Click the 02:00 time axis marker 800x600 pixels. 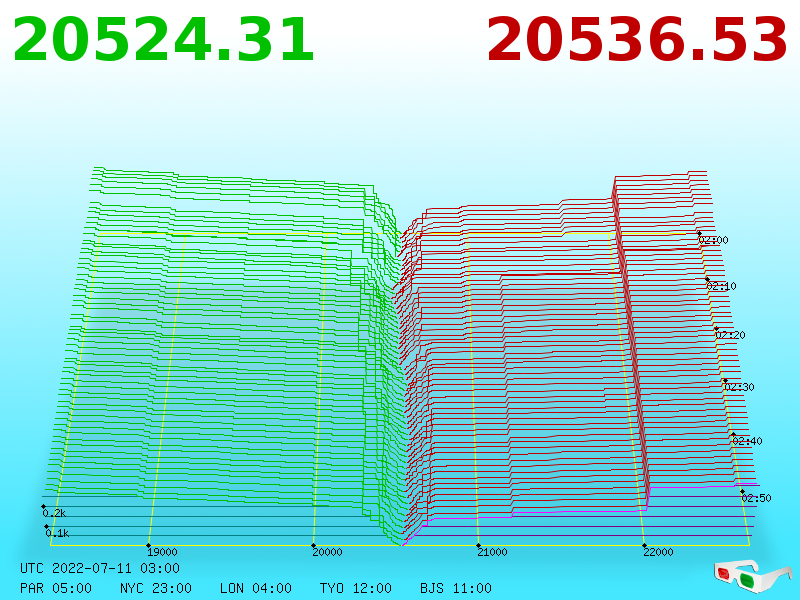point(714,240)
